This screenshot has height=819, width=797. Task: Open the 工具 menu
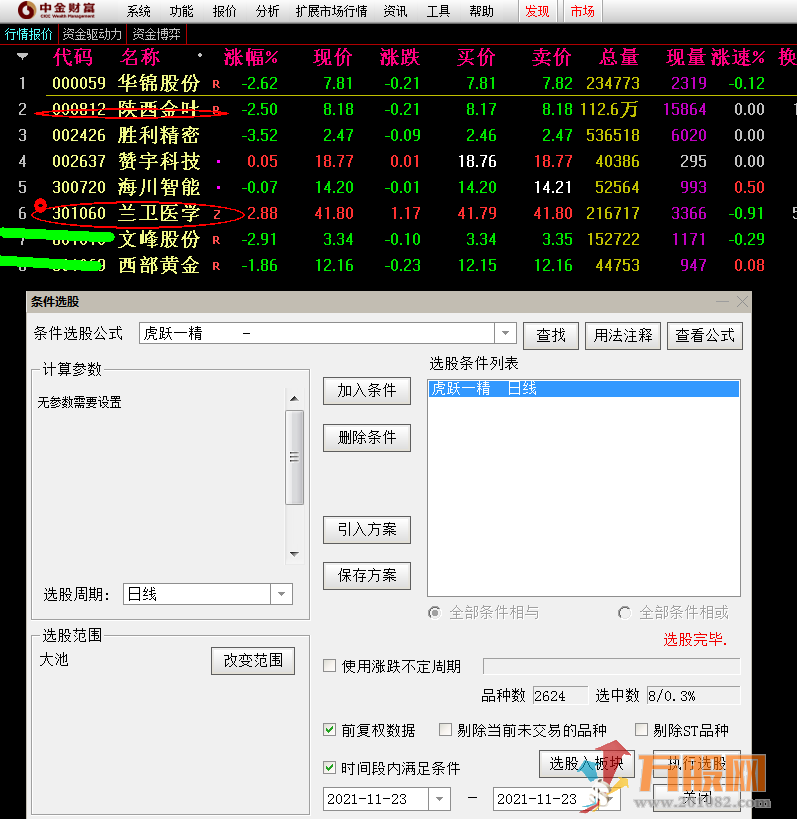tap(438, 11)
